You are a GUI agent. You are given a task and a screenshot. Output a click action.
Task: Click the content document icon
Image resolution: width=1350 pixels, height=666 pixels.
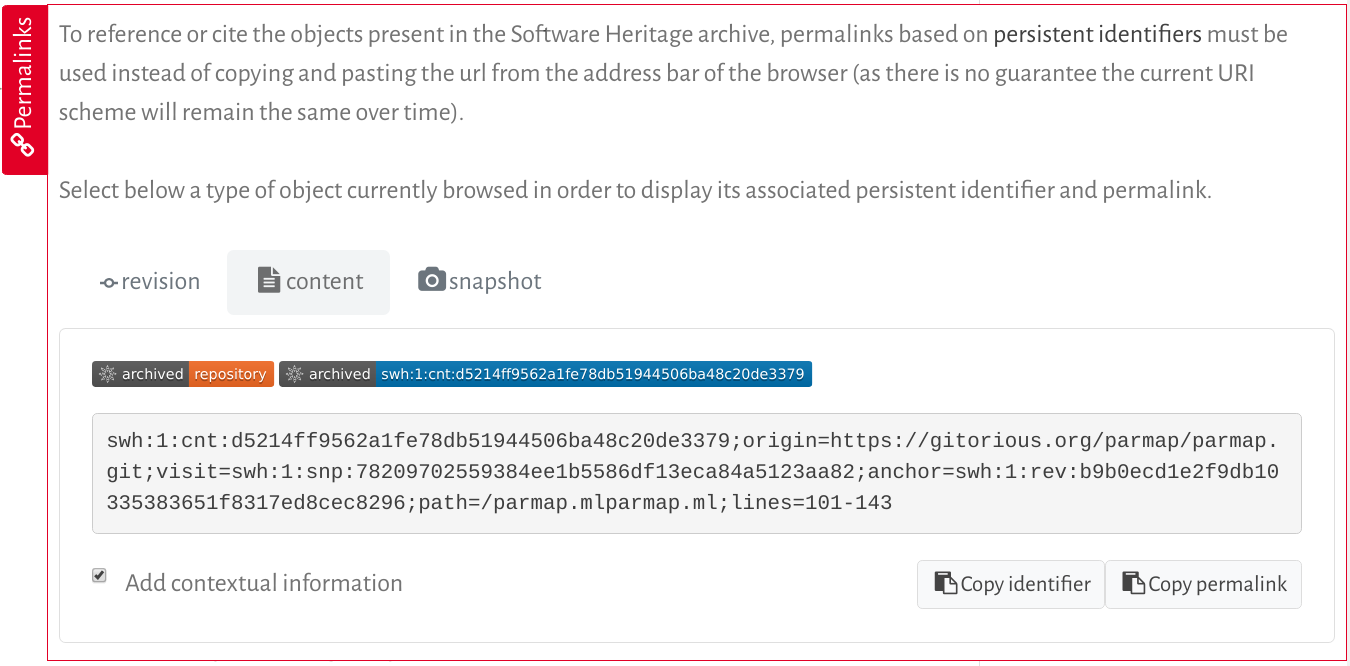(269, 281)
